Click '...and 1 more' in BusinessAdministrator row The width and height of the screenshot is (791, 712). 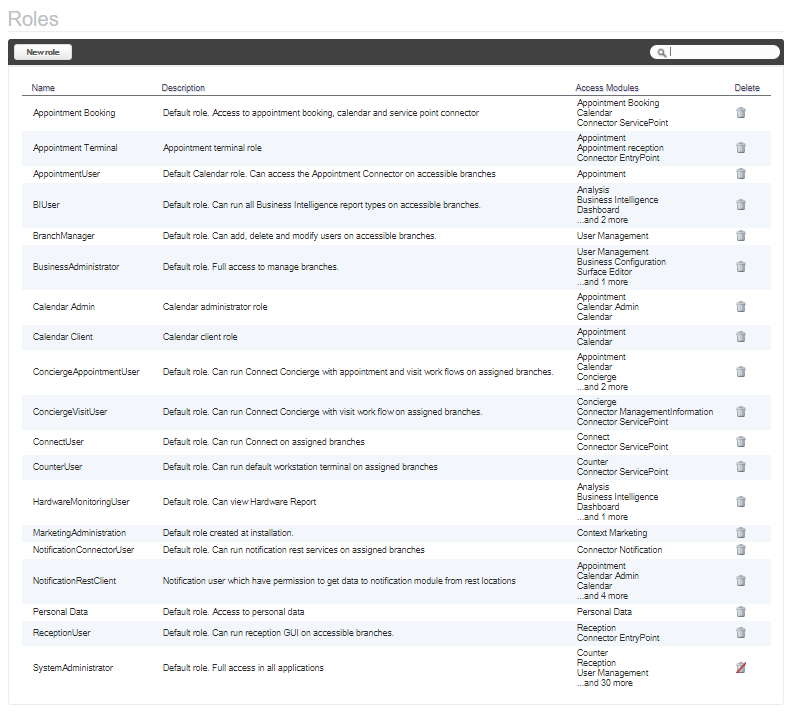(602, 282)
